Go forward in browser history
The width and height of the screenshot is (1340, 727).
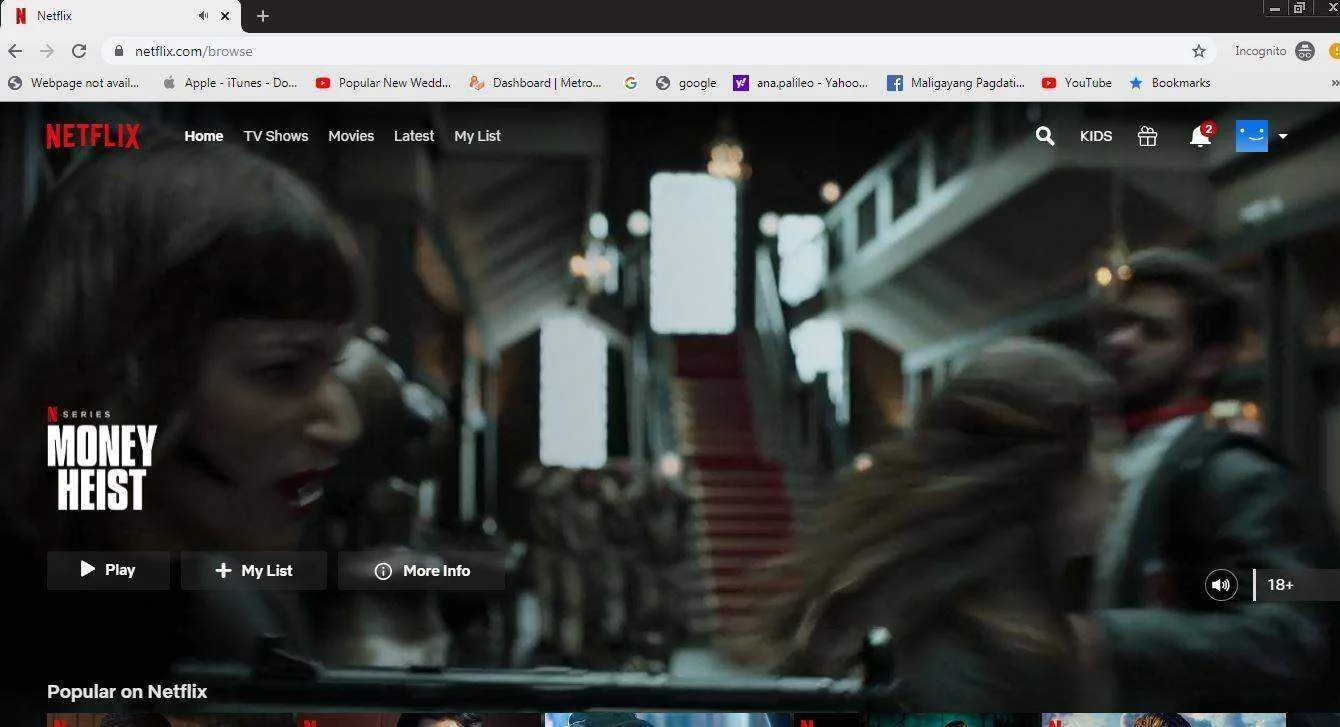click(46, 51)
